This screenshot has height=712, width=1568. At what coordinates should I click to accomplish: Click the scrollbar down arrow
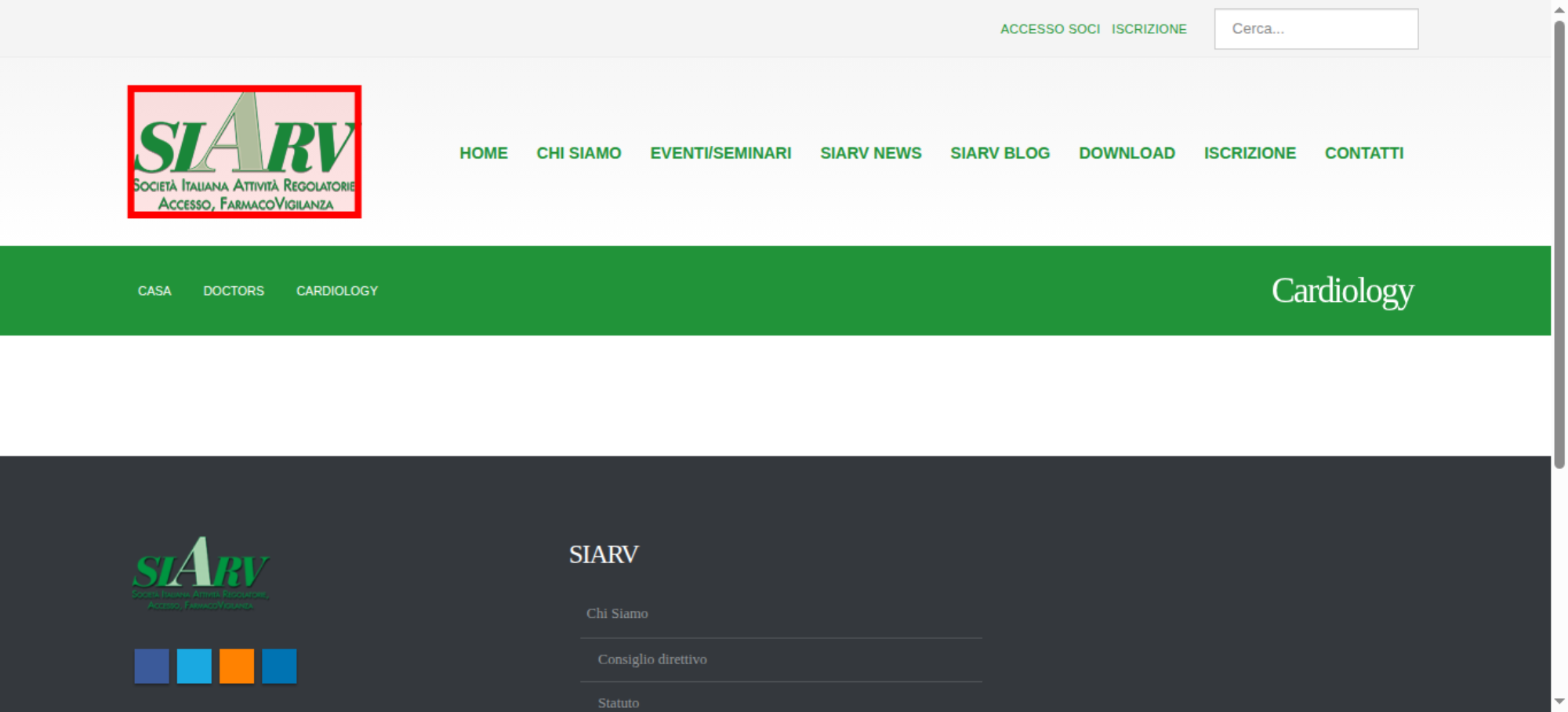coord(1559,701)
